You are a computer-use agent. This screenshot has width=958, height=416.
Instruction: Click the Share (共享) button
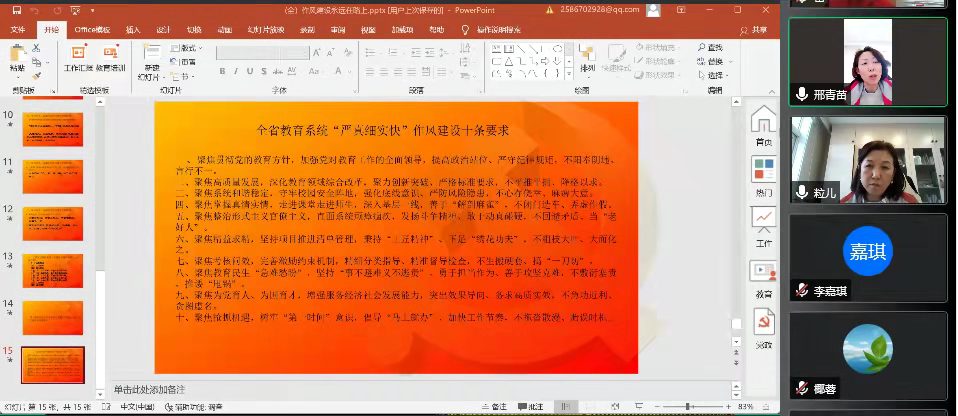tap(753, 29)
